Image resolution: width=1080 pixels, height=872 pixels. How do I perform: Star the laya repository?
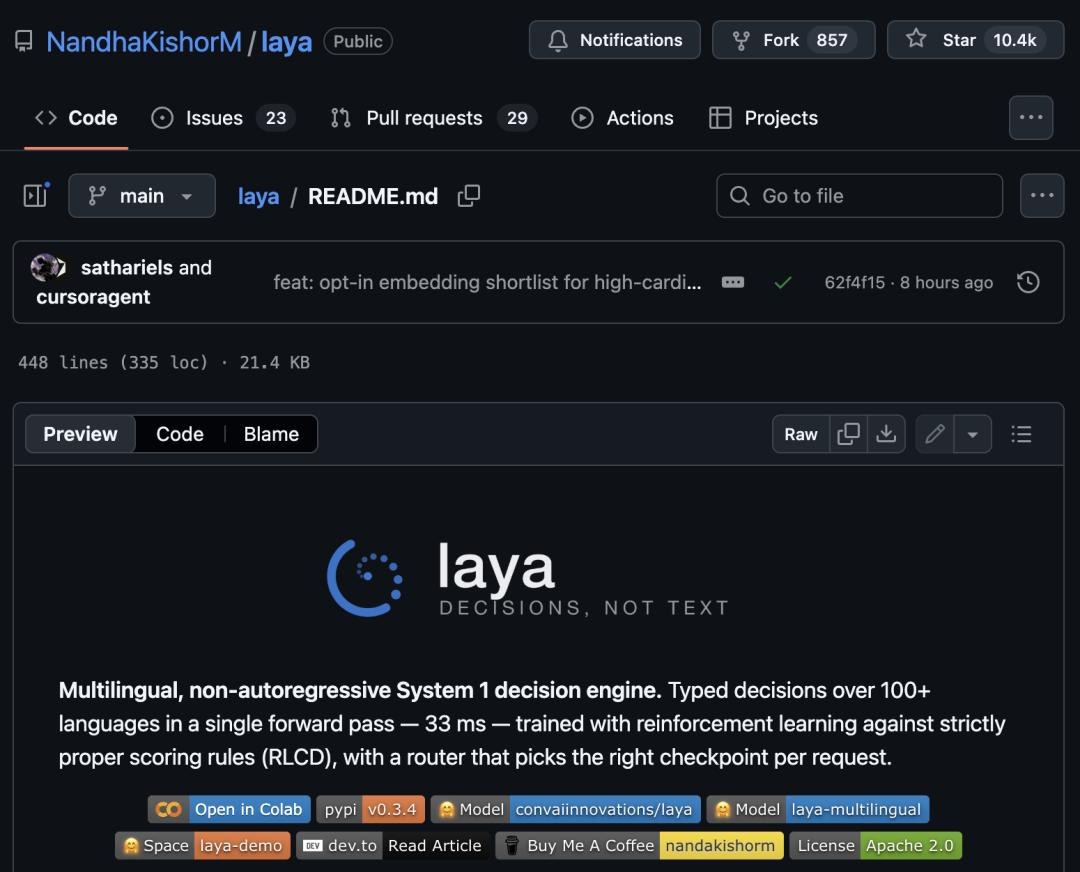tap(975, 40)
